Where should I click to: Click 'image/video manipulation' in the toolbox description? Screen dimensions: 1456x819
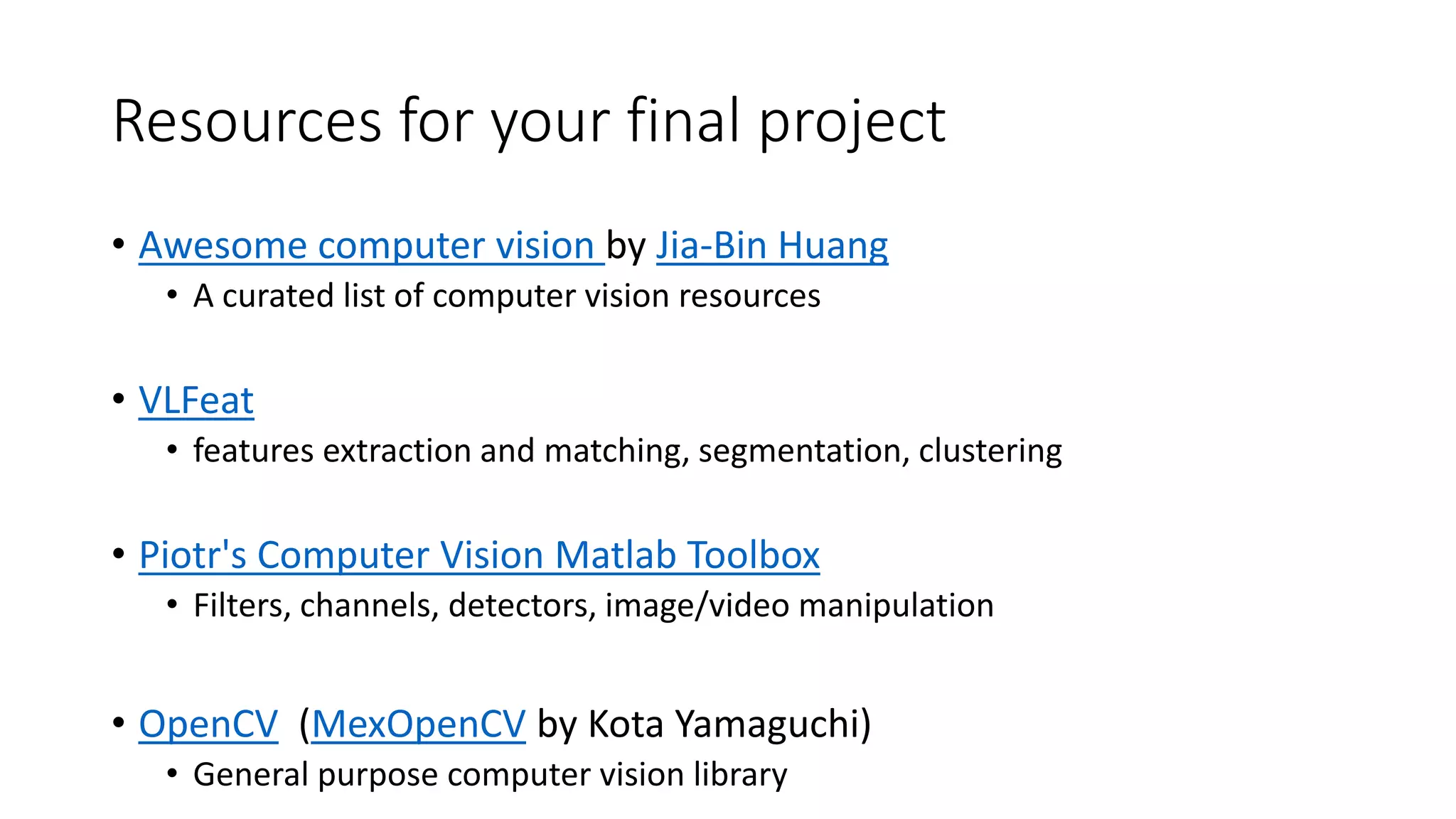pyautogui.click(x=800, y=606)
